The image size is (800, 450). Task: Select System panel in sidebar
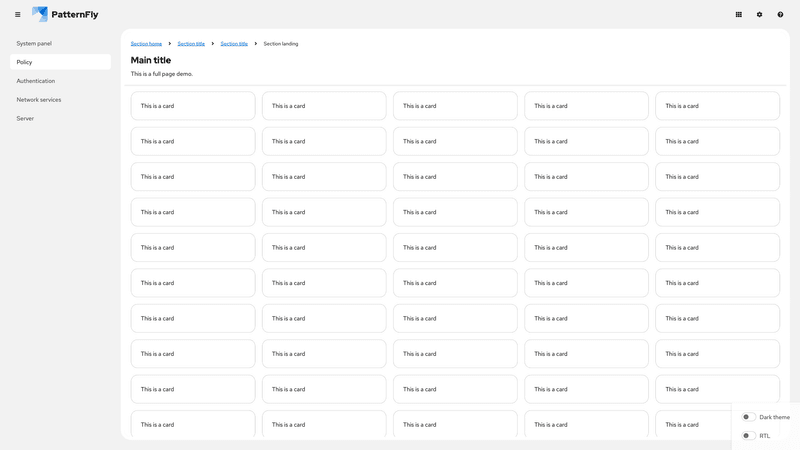coord(60,43)
